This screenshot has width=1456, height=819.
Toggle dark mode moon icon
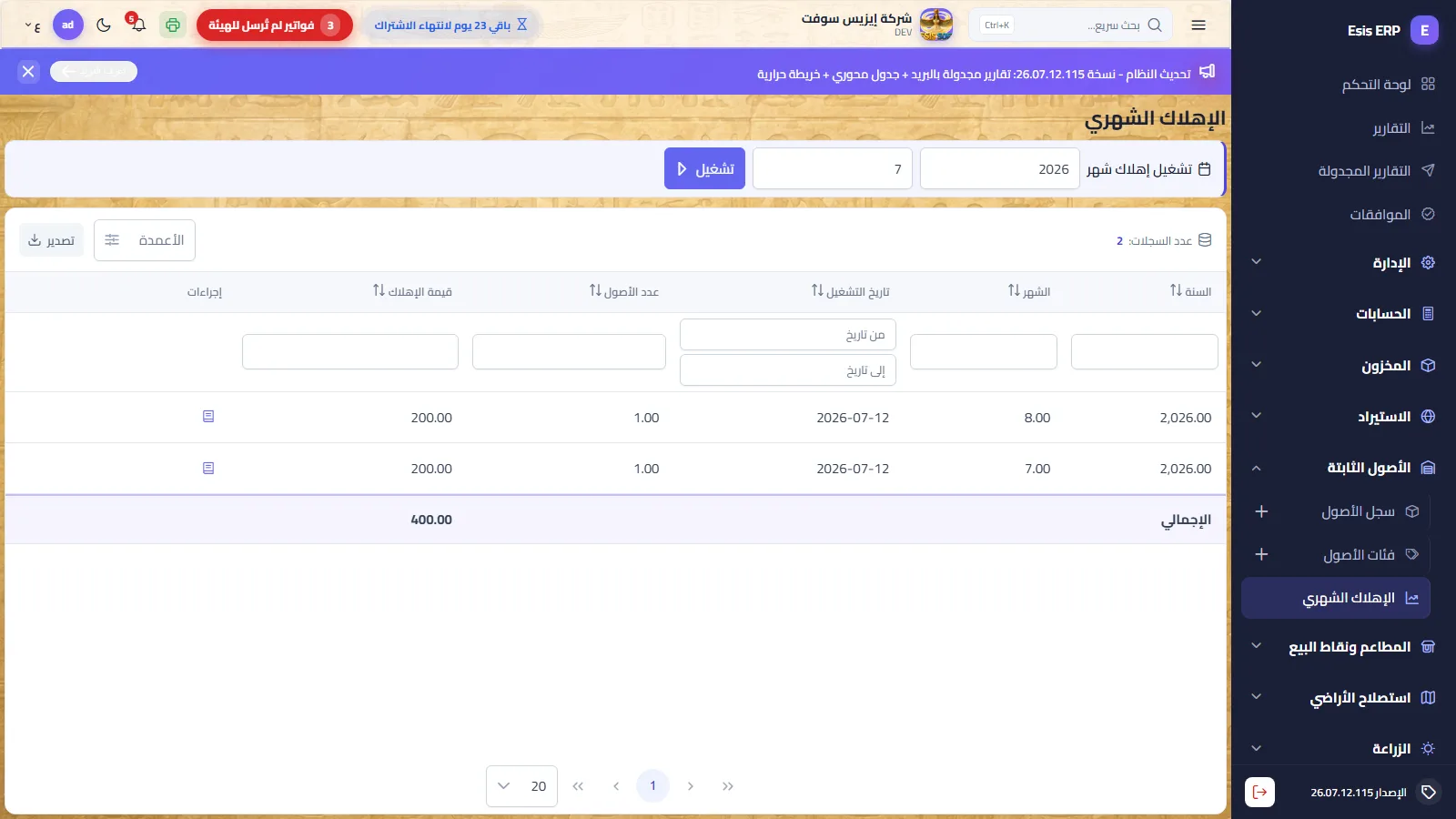click(104, 25)
